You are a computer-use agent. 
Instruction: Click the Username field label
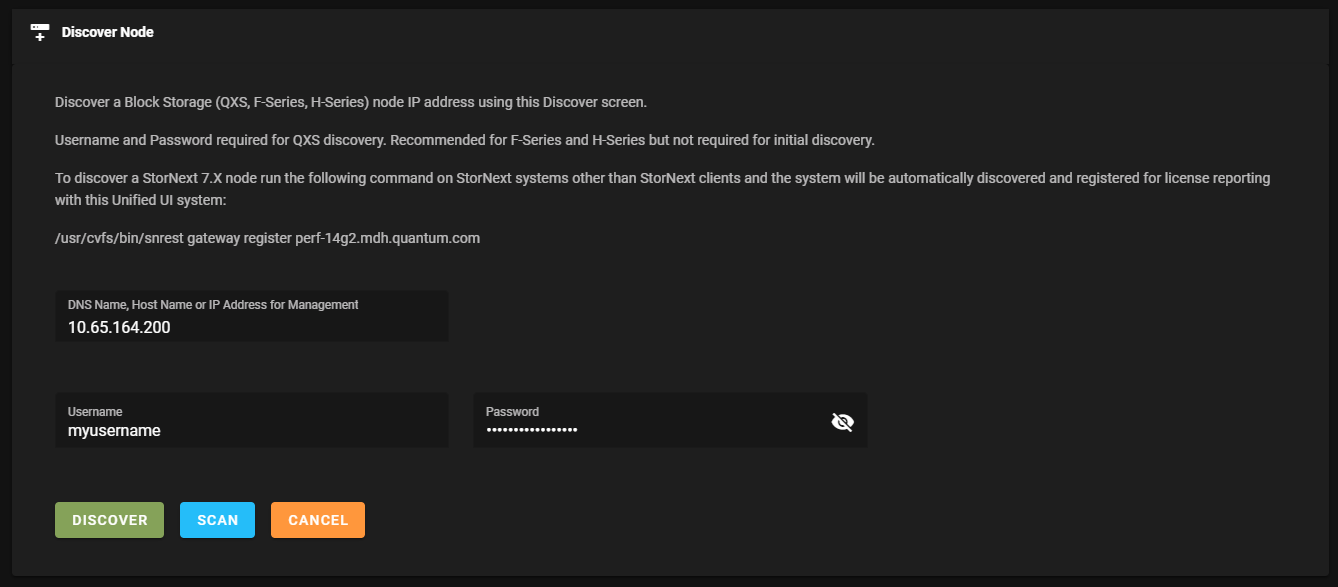(95, 411)
